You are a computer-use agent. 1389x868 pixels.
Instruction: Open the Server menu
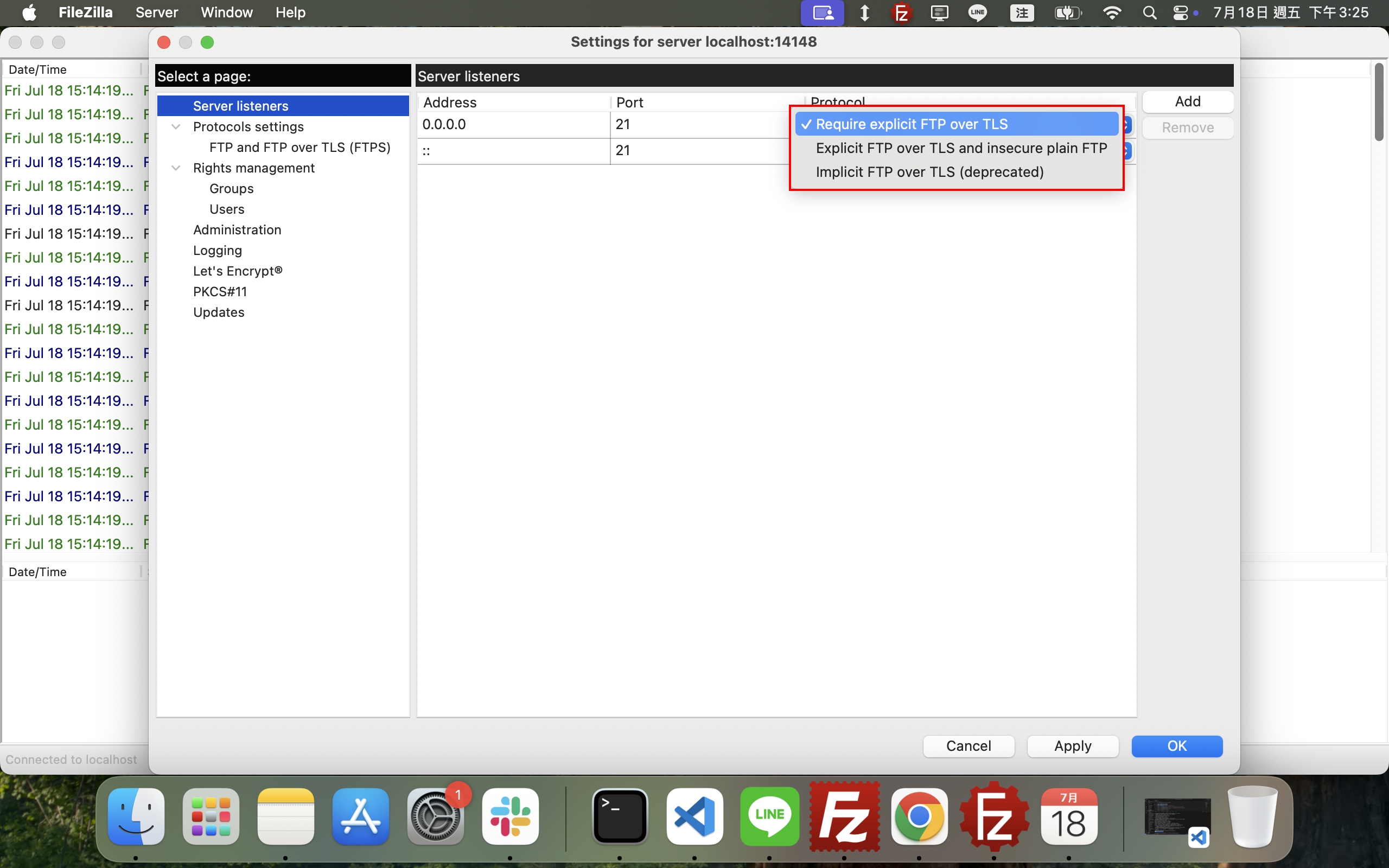click(x=157, y=12)
